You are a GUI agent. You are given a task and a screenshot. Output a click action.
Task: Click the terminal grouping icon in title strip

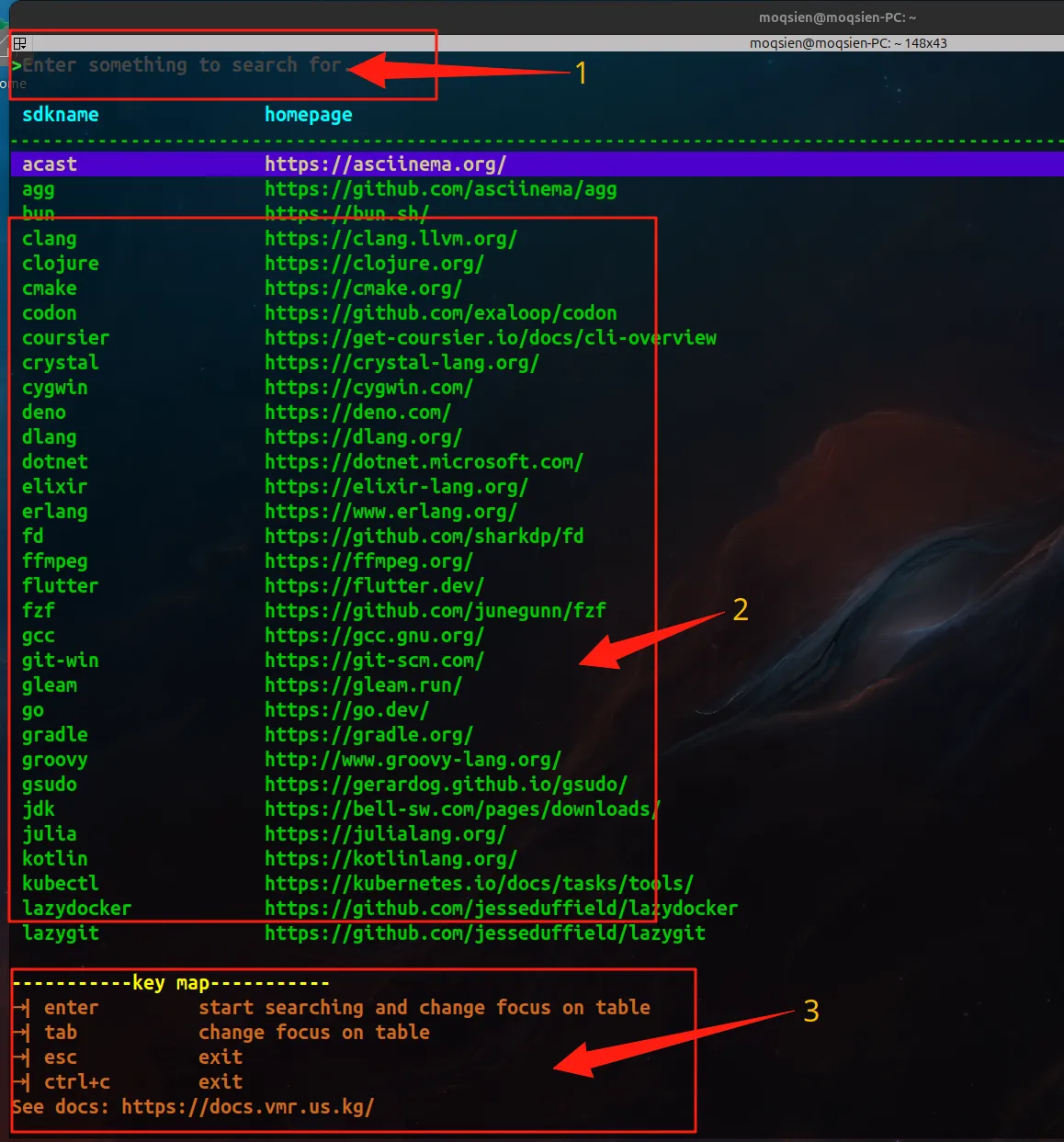[19, 42]
